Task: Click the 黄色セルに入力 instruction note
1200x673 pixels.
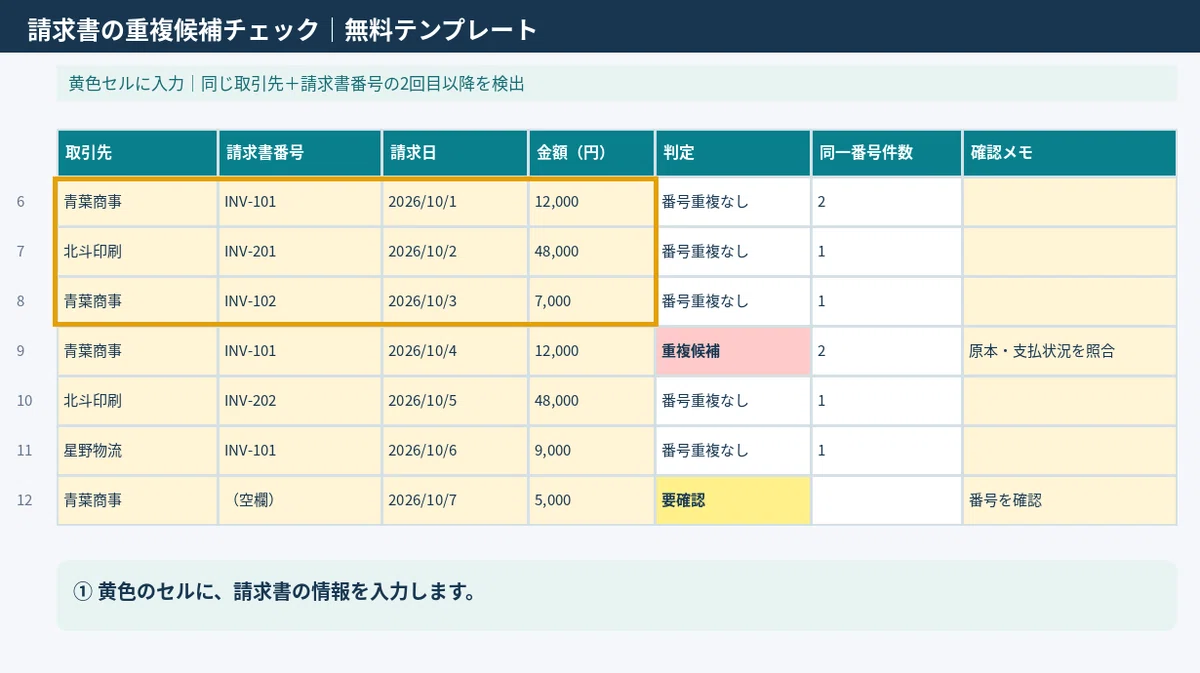Action: (616, 84)
